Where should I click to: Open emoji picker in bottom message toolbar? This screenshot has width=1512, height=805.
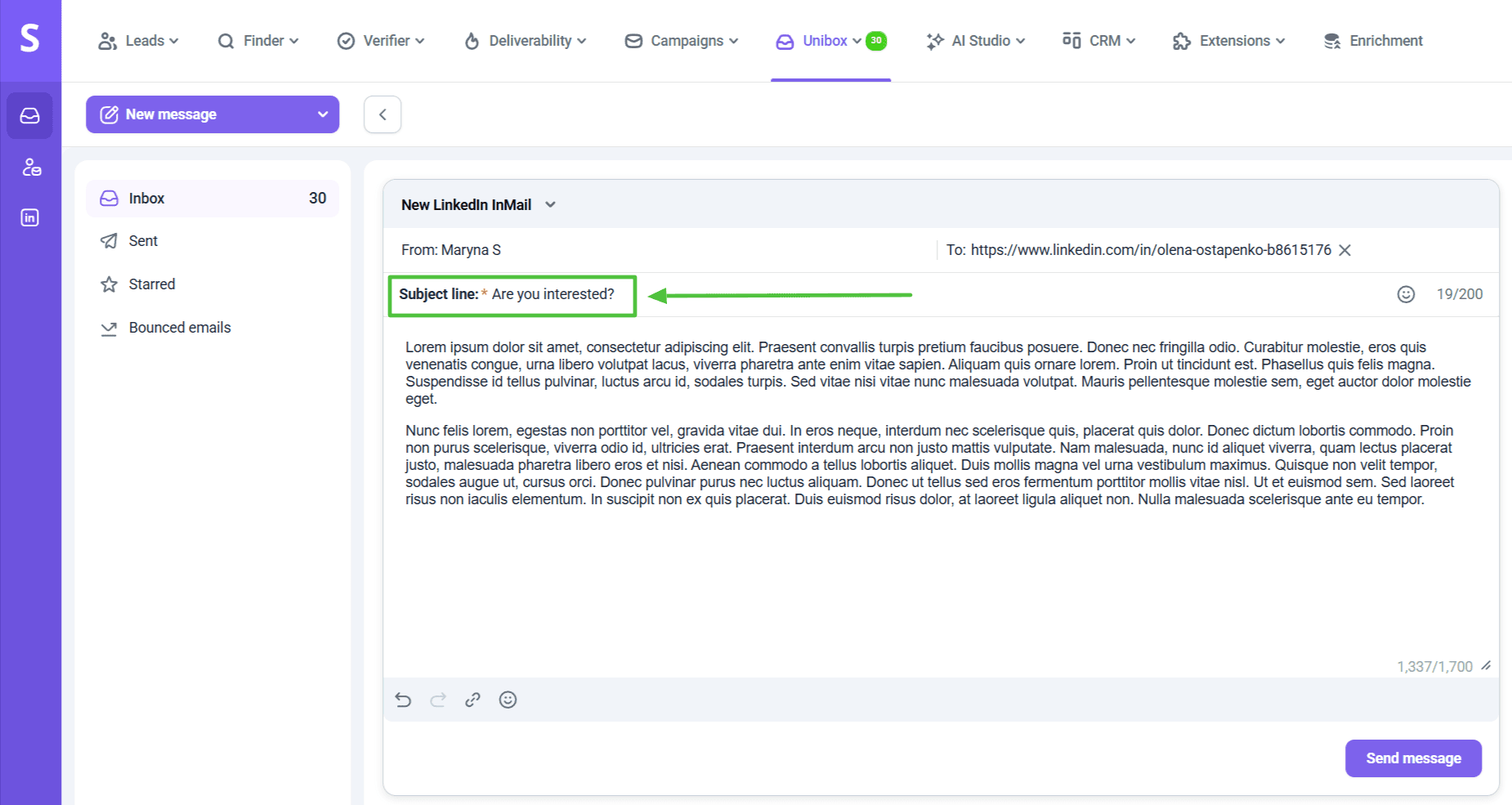508,700
